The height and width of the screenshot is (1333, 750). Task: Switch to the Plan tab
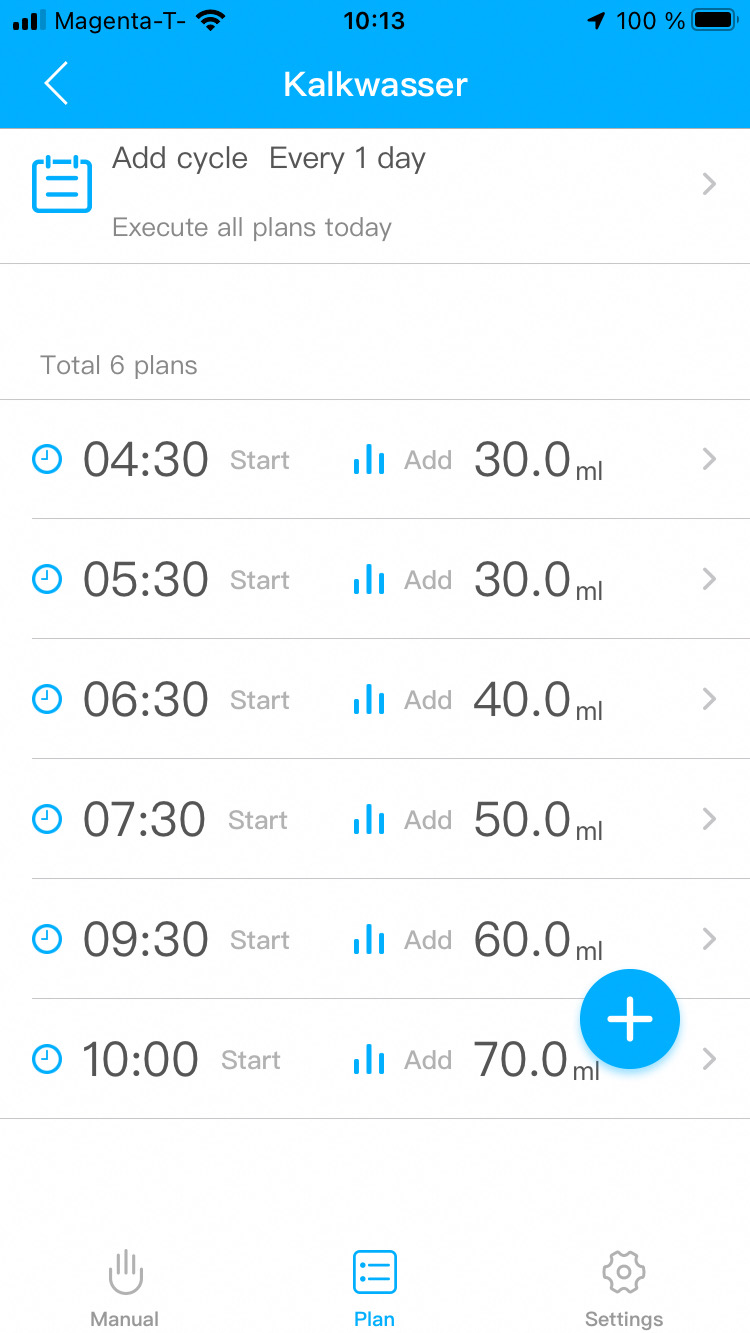point(374,1287)
